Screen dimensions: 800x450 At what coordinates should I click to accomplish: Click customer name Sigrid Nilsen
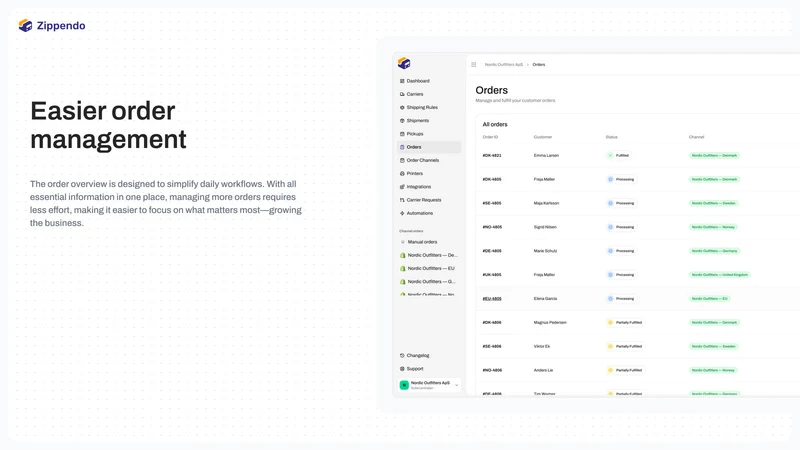545,227
